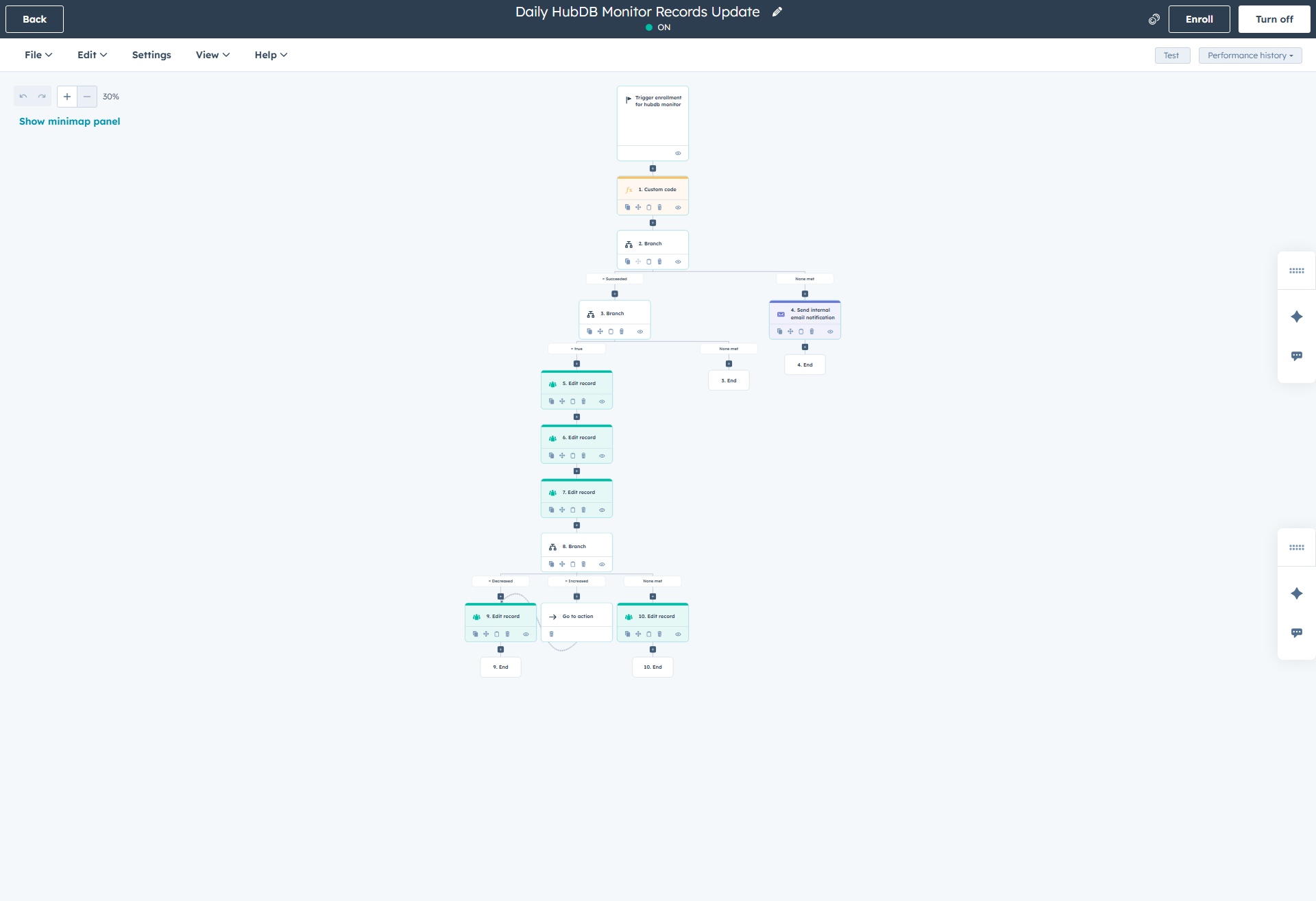This screenshot has width=1316, height=901.
Task: Delete the '1. Custom code' action via trash icon
Action: coord(661,207)
